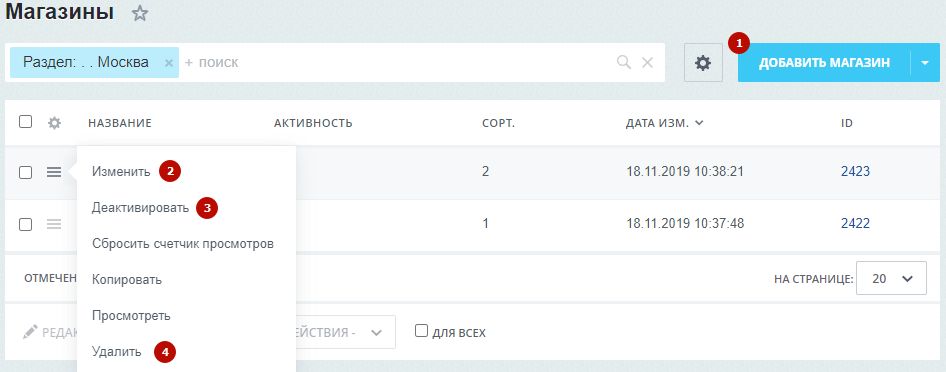The width and height of the screenshot is (946, 372).
Task: Sort by ID column header
Action: click(846, 123)
